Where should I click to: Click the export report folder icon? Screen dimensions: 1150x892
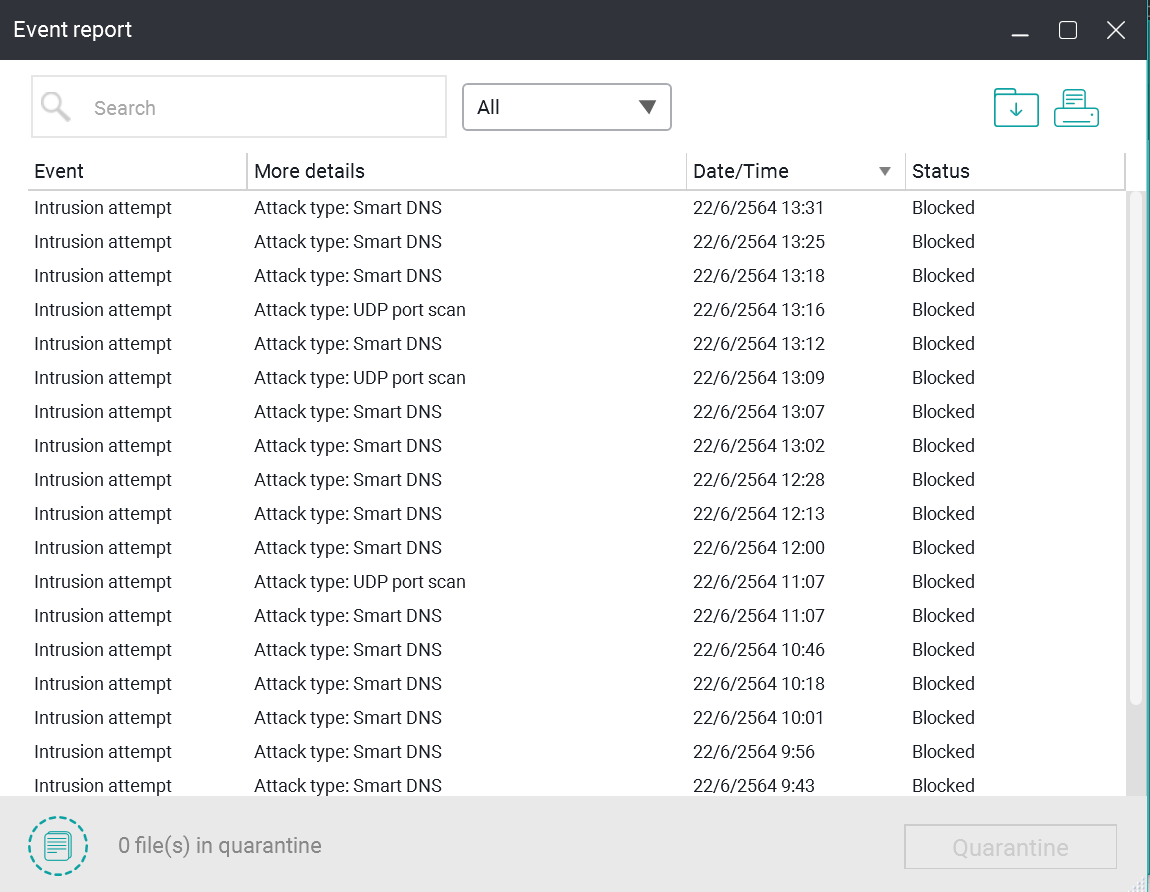1016,107
